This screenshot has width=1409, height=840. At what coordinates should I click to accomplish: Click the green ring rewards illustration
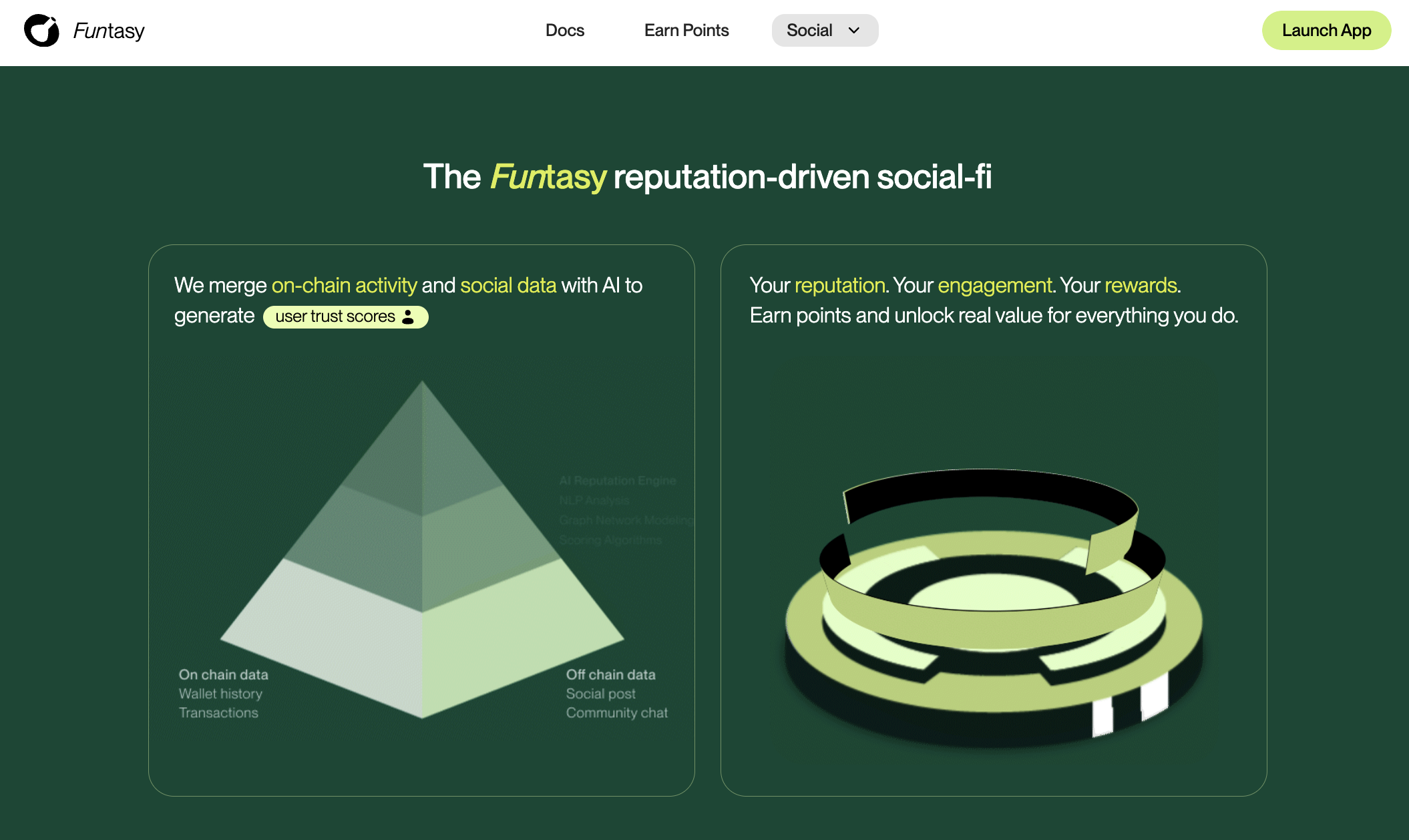coord(994,608)
